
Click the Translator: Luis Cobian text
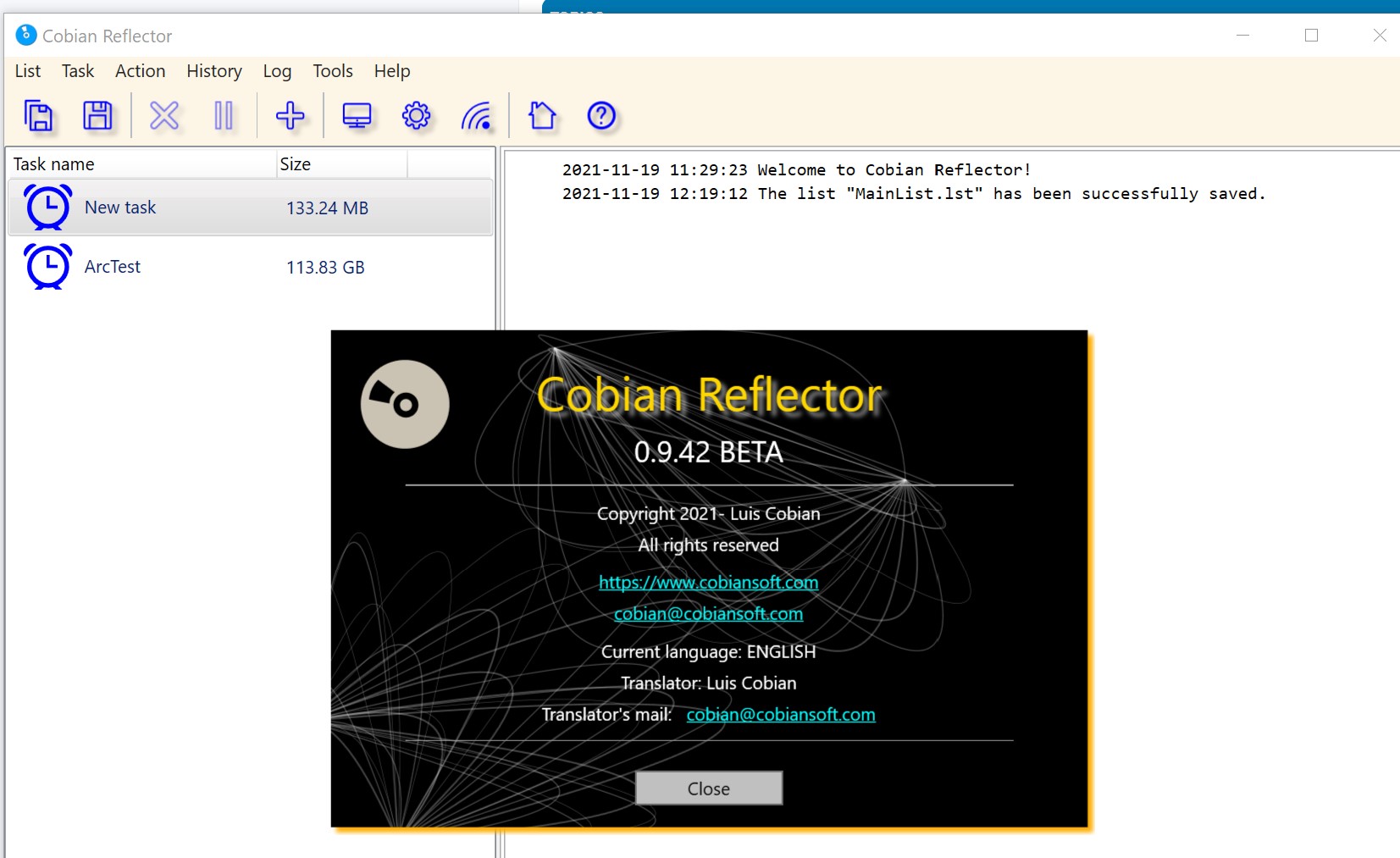point(709,684)
